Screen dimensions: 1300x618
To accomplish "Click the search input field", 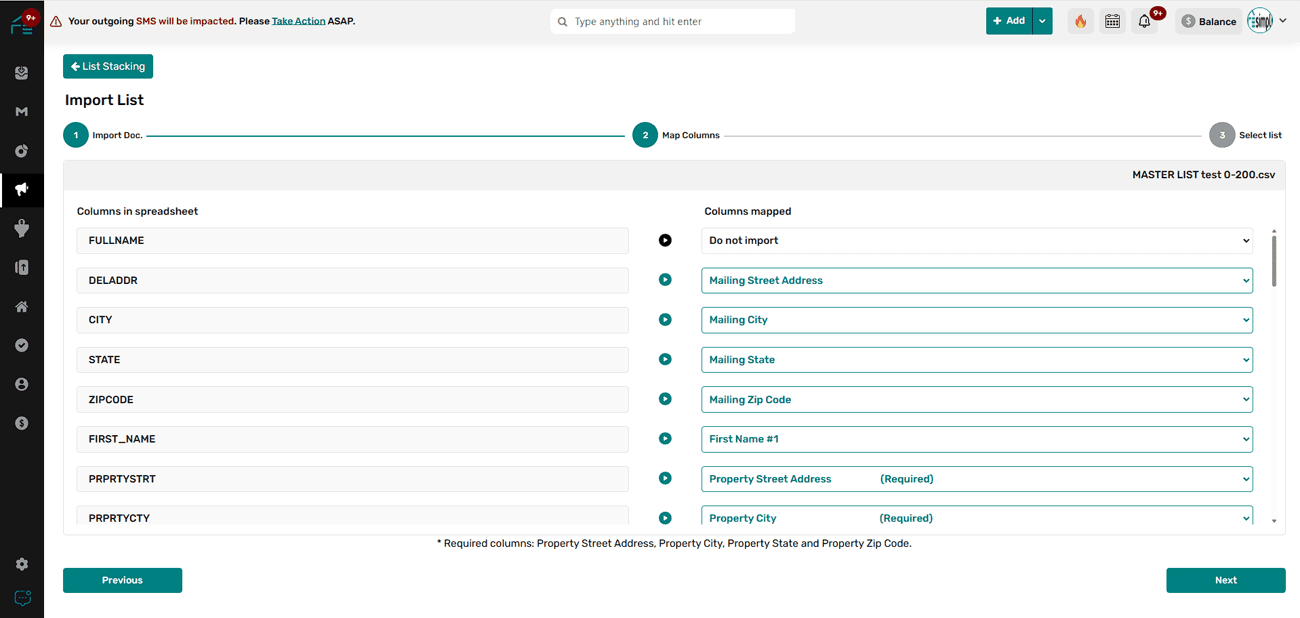I will coord(680,21).
